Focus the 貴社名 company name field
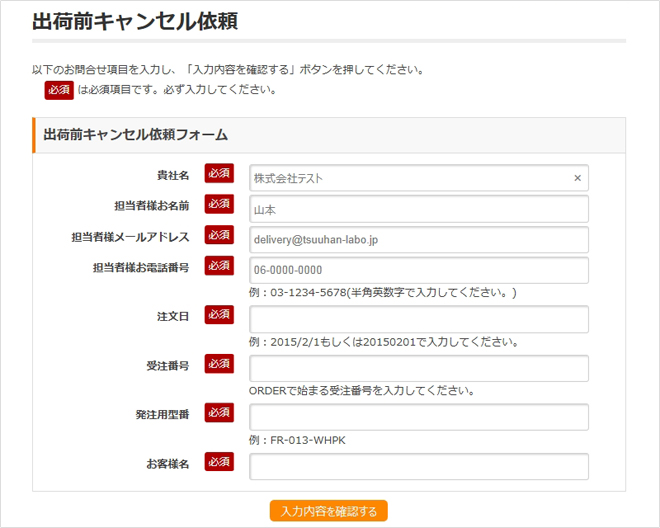Screen dimensions: 660x528 (410, 178)
